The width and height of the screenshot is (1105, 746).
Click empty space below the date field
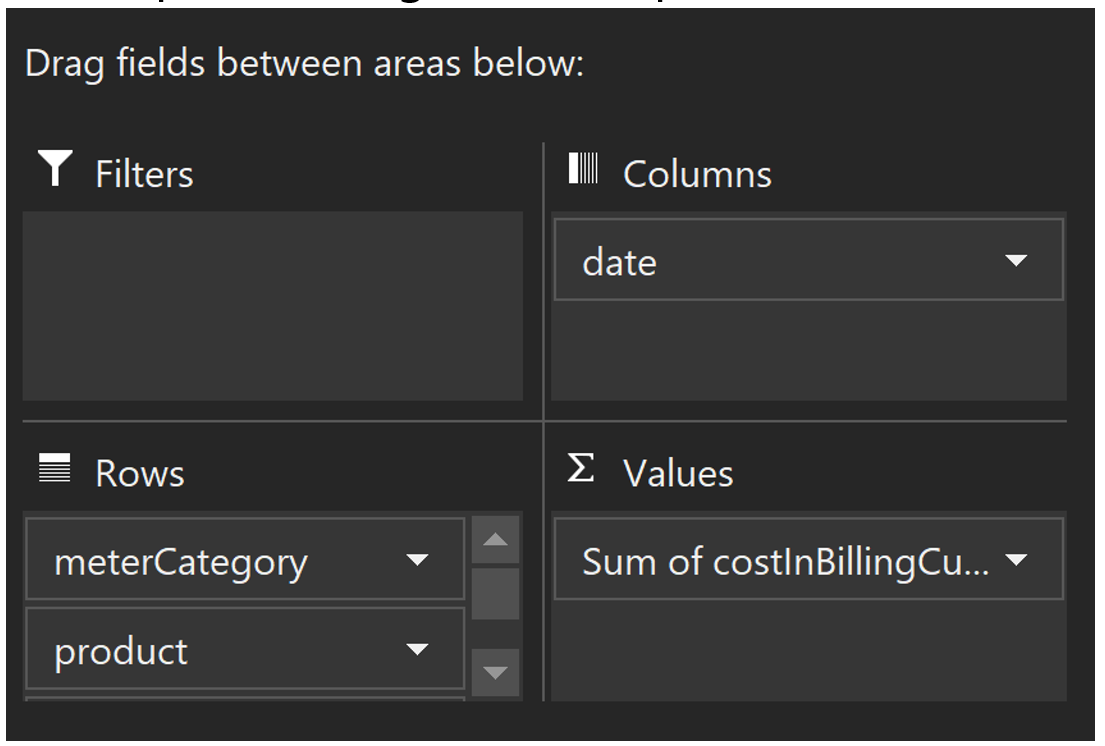808,350
